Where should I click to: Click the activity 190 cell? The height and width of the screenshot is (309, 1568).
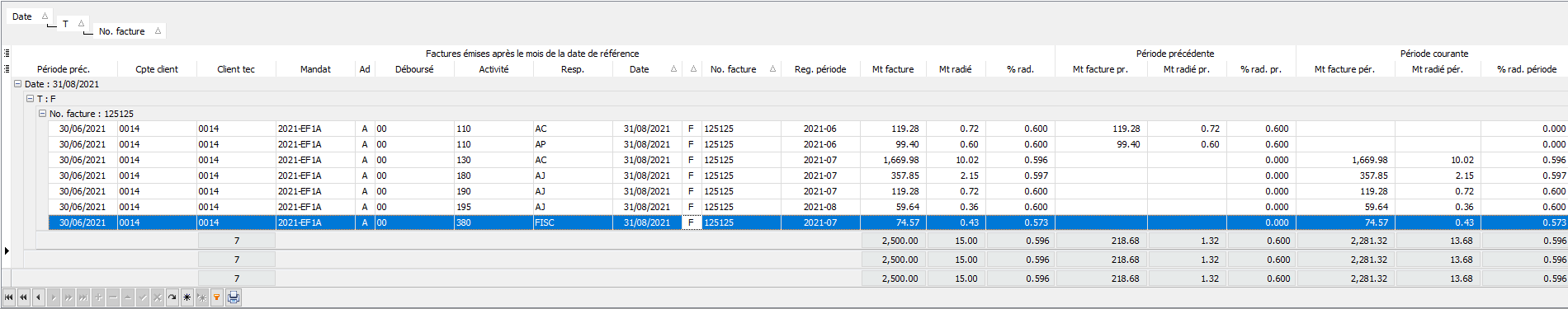(x=494, y=191)
